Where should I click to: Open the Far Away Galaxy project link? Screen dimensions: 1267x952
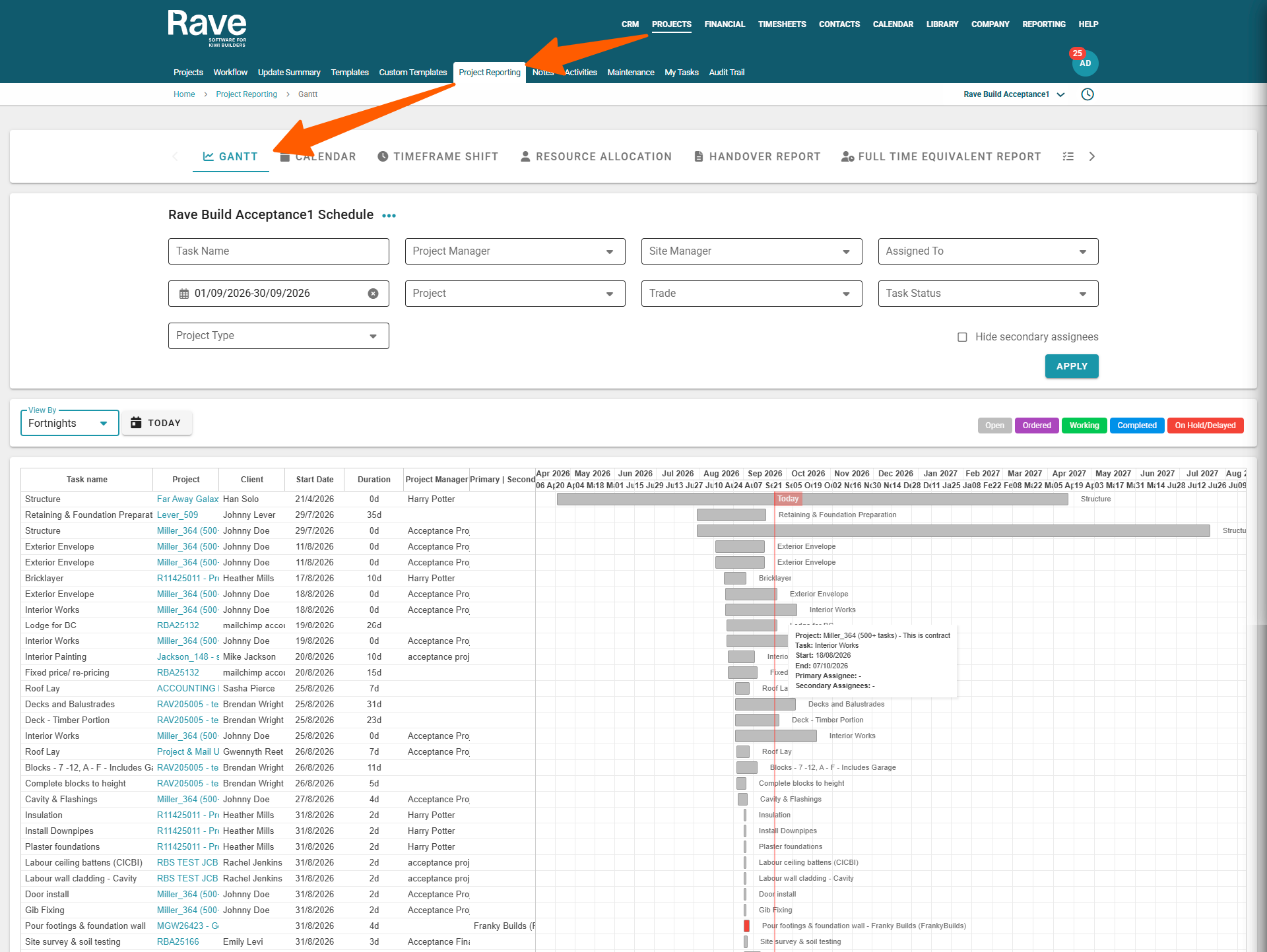point(187,499)
